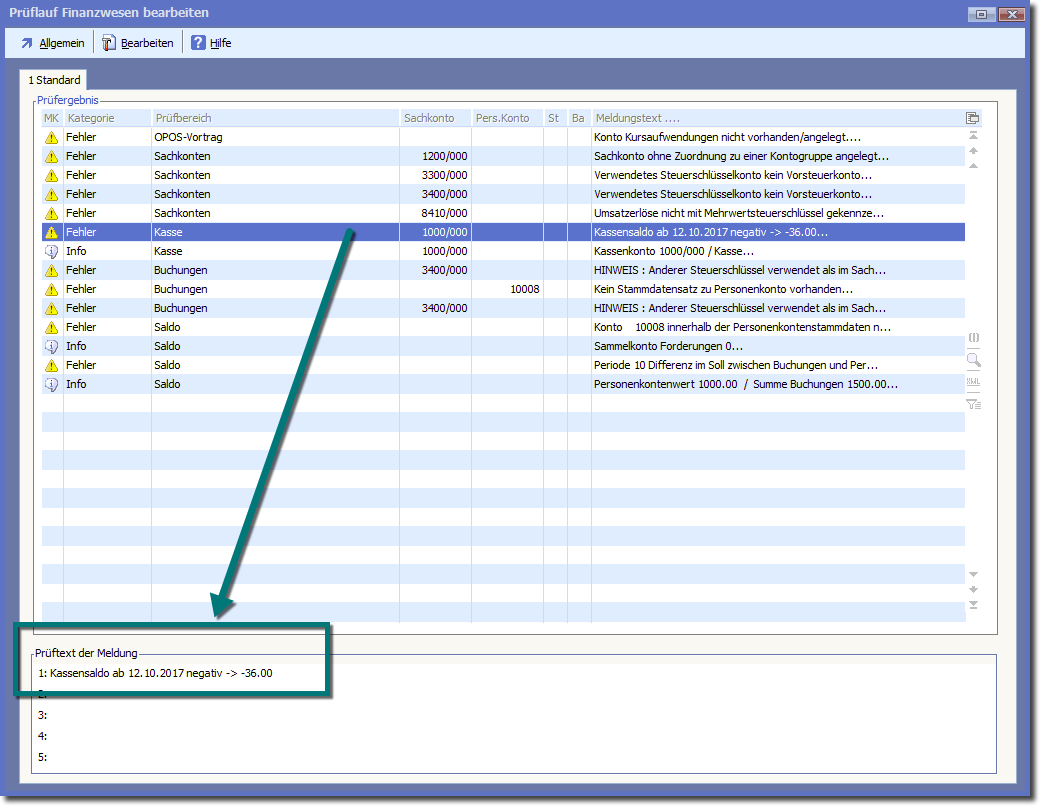
Task: Click info icon of Sammelkonto Forderungen row
Action: 52,346
